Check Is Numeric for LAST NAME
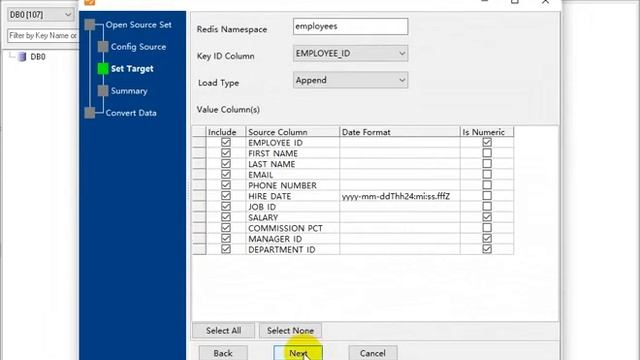The width and height of the screenshot is (640, 360). (x=487, y=164)
